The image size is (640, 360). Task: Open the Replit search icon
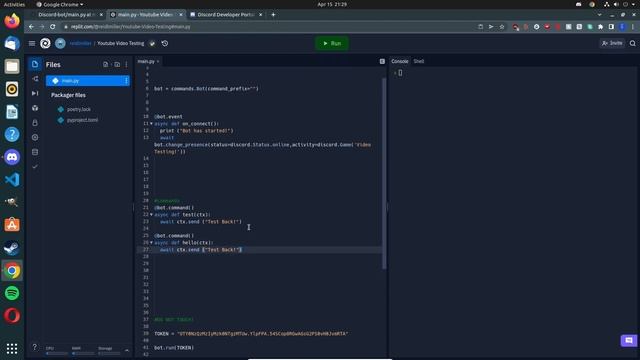(633, 43)
